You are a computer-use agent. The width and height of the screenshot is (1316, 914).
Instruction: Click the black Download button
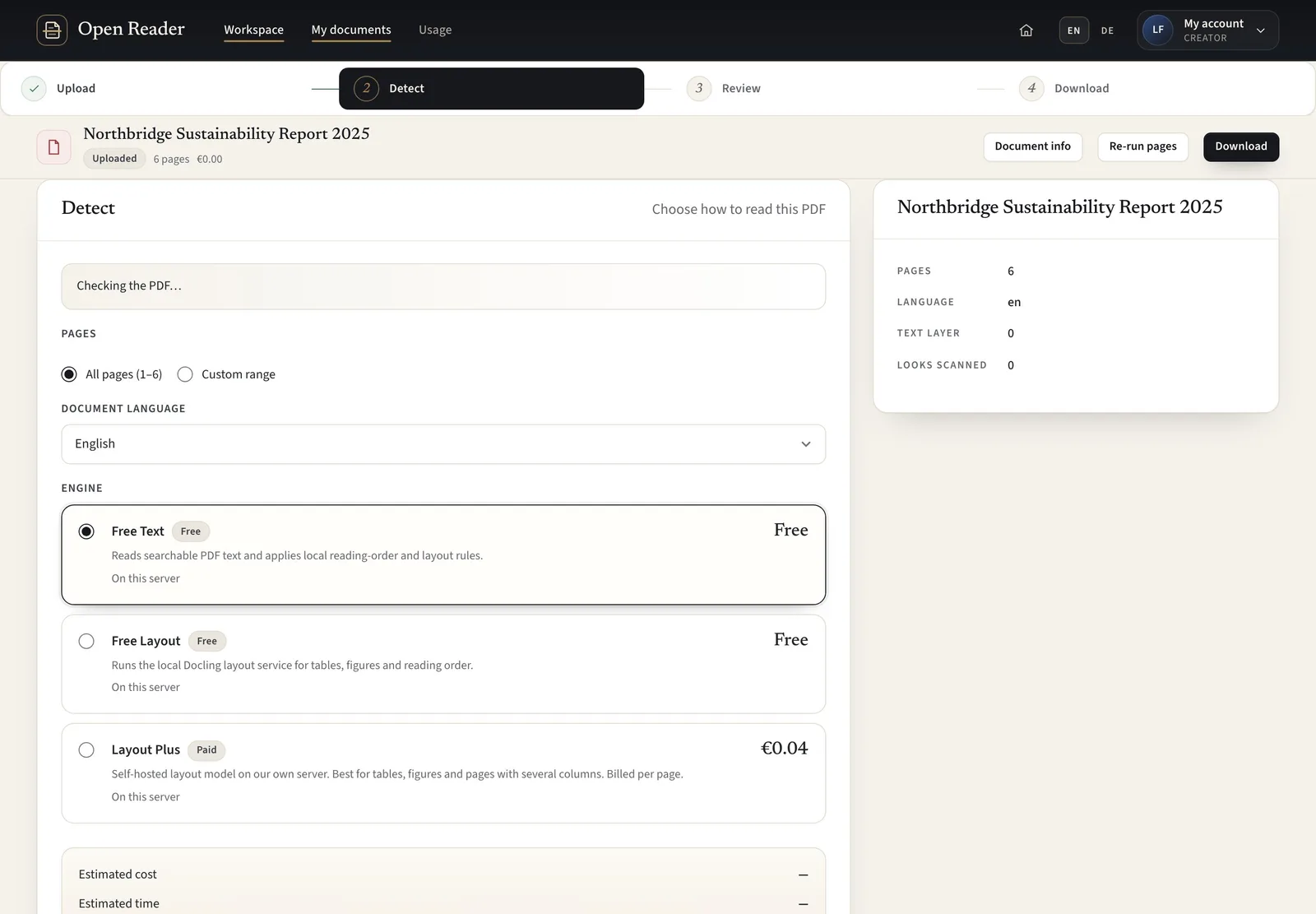point(1240,146)
